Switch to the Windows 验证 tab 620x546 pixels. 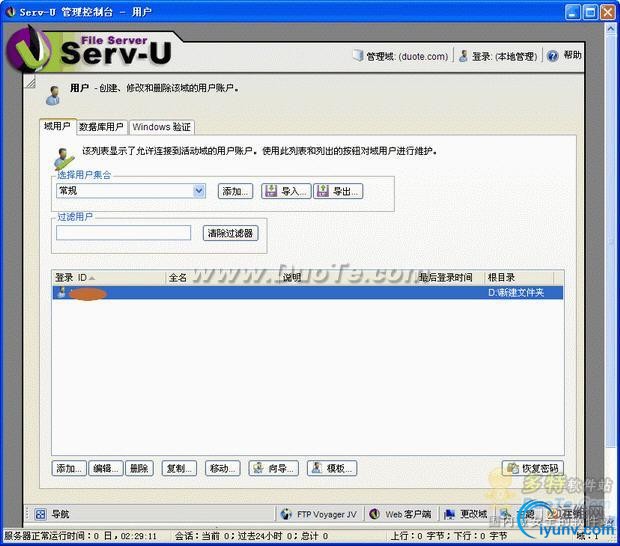coord(161,127)
